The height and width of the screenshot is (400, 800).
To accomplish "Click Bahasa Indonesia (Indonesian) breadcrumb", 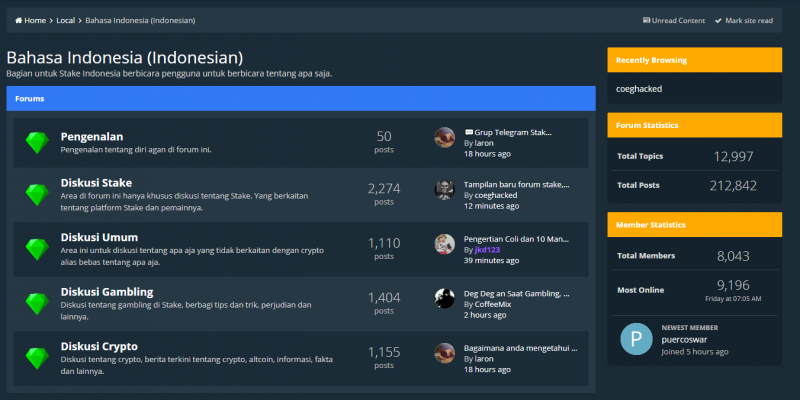I will (140, 20).
